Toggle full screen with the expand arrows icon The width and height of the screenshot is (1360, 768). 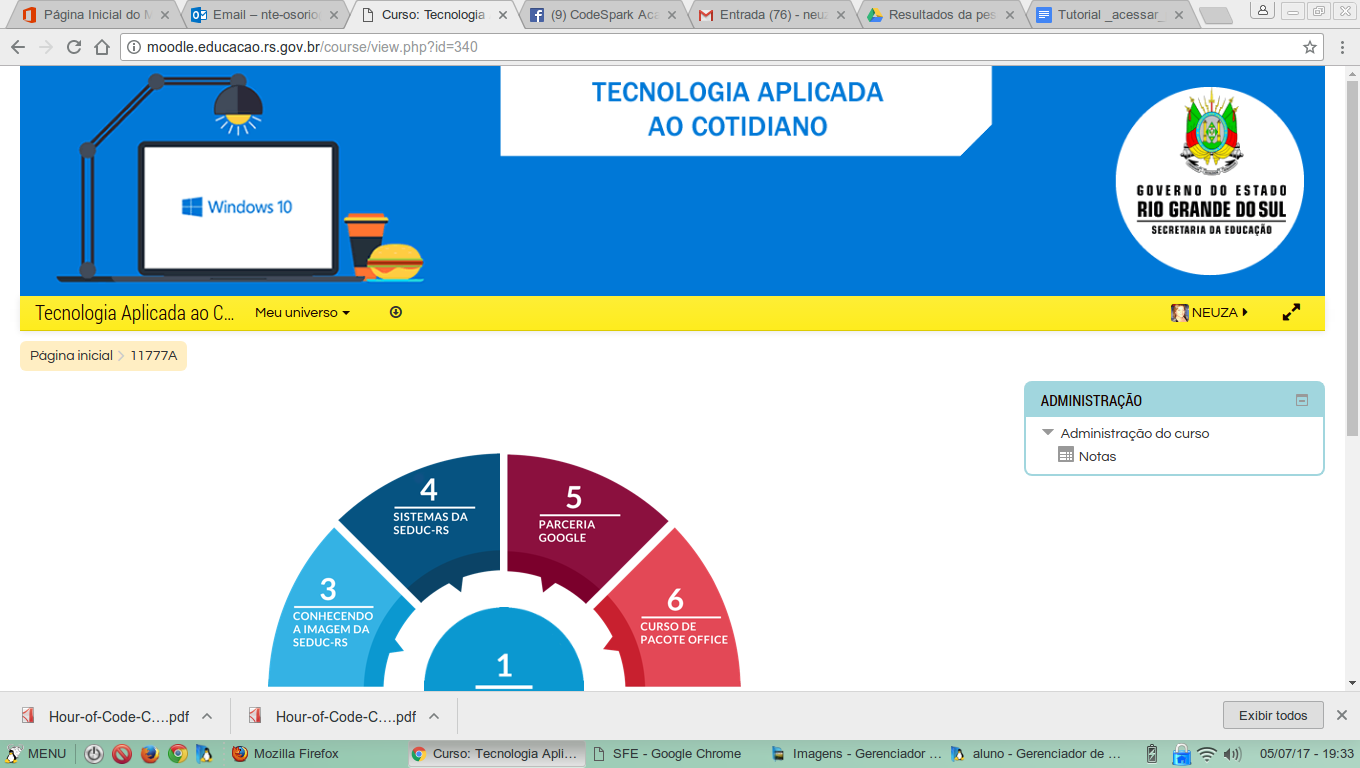(1291, 313)
